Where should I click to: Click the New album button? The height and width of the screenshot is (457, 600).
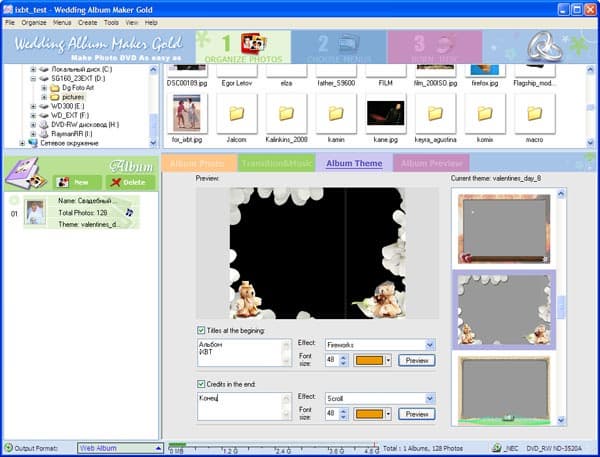[77, 182]
